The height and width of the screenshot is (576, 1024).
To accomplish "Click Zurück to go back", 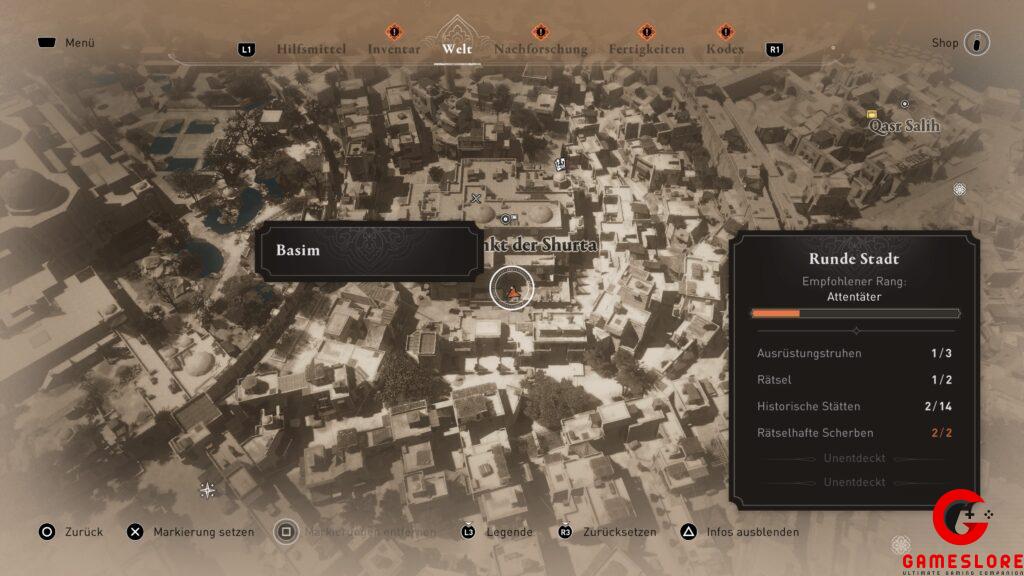I will pyautogui.click(x=47, y=532).
